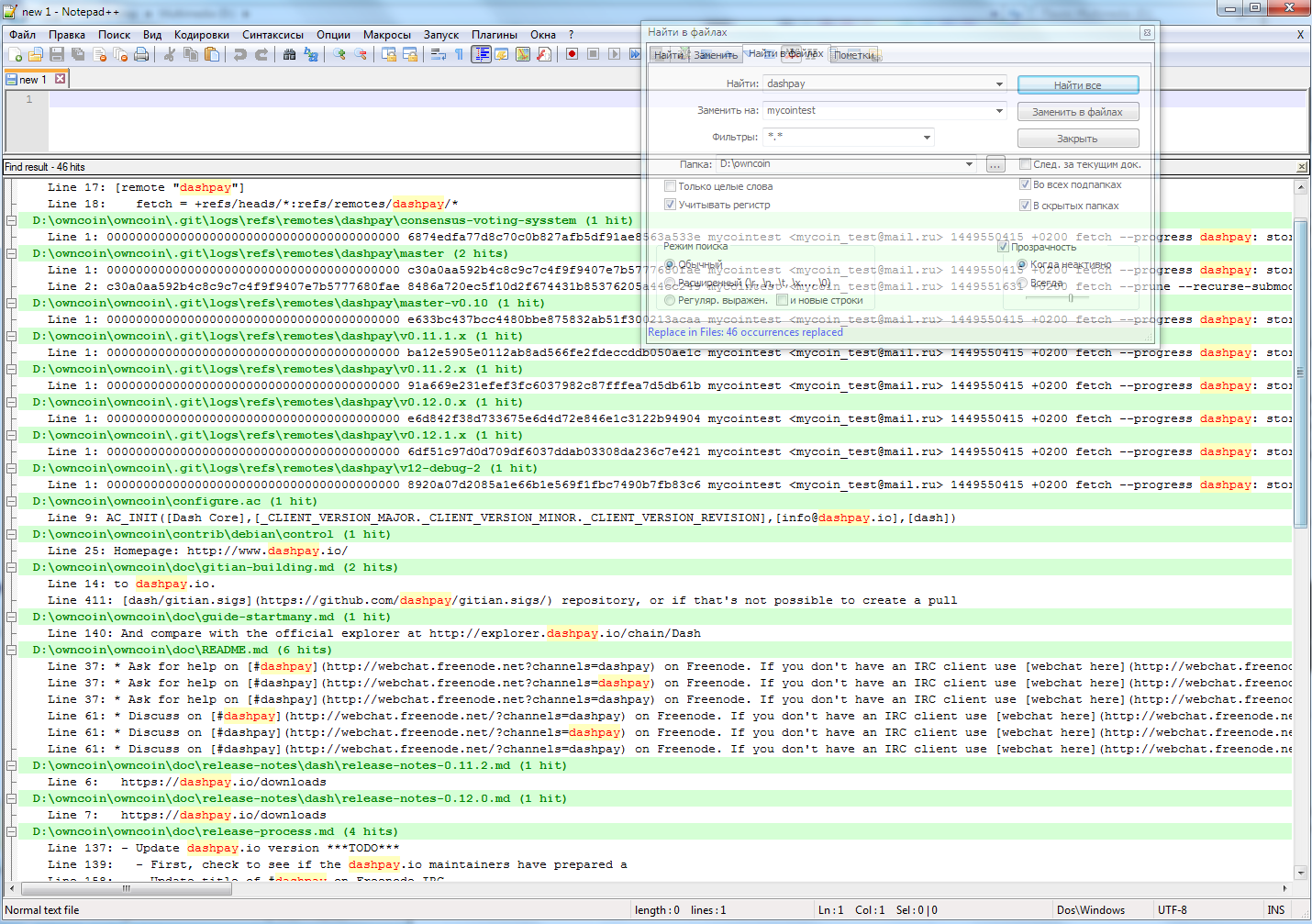
Task: Click the Redo arrow icon
Action: coord(261,55)
